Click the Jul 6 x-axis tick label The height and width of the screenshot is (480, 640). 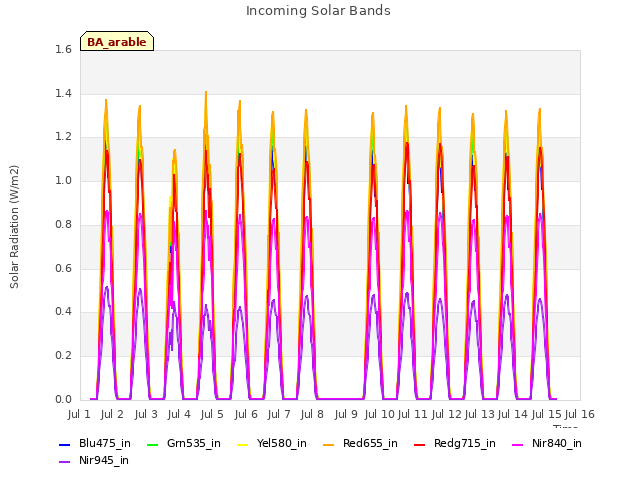pos(246,414)
